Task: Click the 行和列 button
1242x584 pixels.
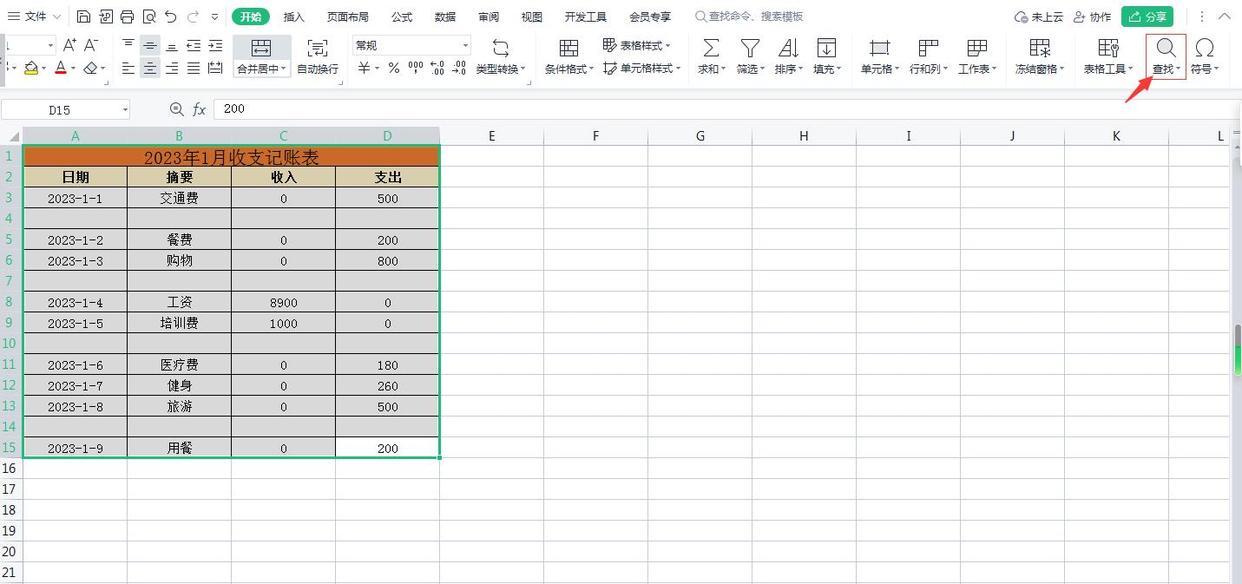Action: pyautogui.click(x=928, y=56)
